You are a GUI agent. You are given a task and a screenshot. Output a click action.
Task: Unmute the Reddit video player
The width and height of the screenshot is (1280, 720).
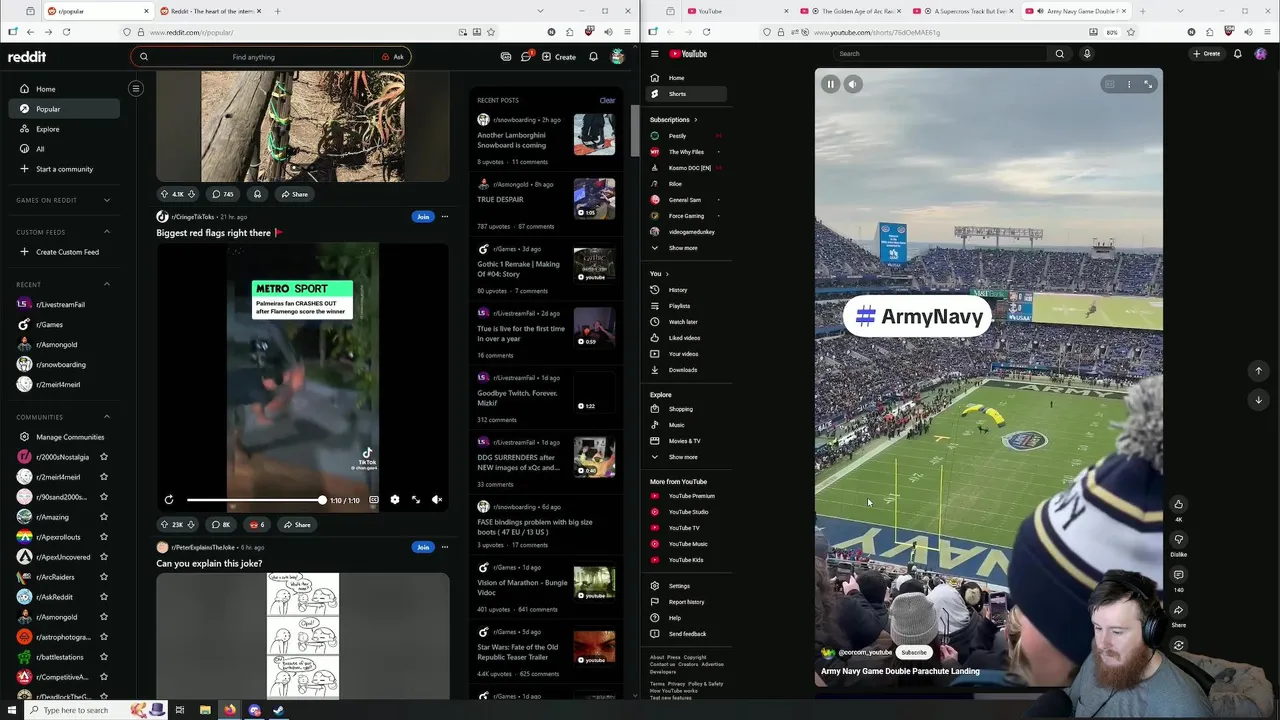437,500
